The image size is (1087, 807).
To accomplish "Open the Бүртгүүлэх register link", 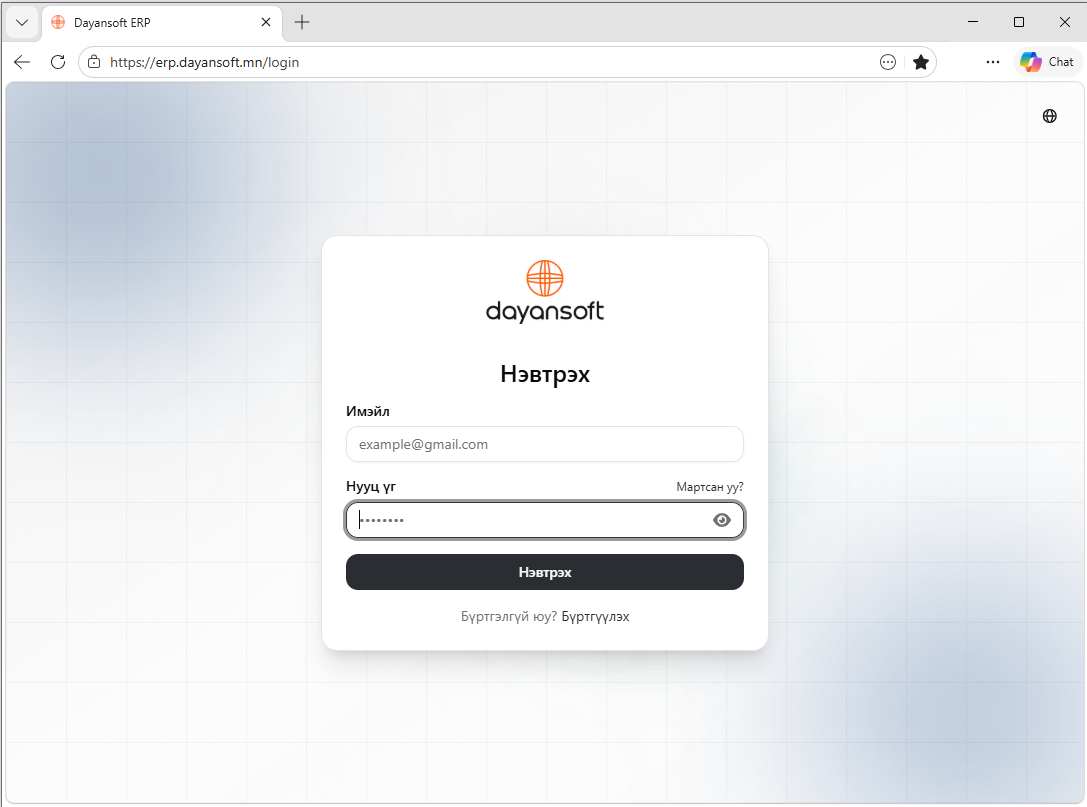I will 595,616.
